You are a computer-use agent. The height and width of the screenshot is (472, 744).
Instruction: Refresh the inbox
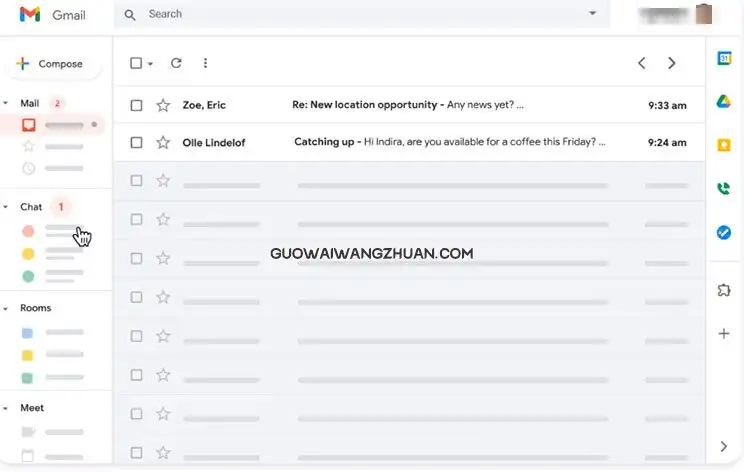coord(176,63)
